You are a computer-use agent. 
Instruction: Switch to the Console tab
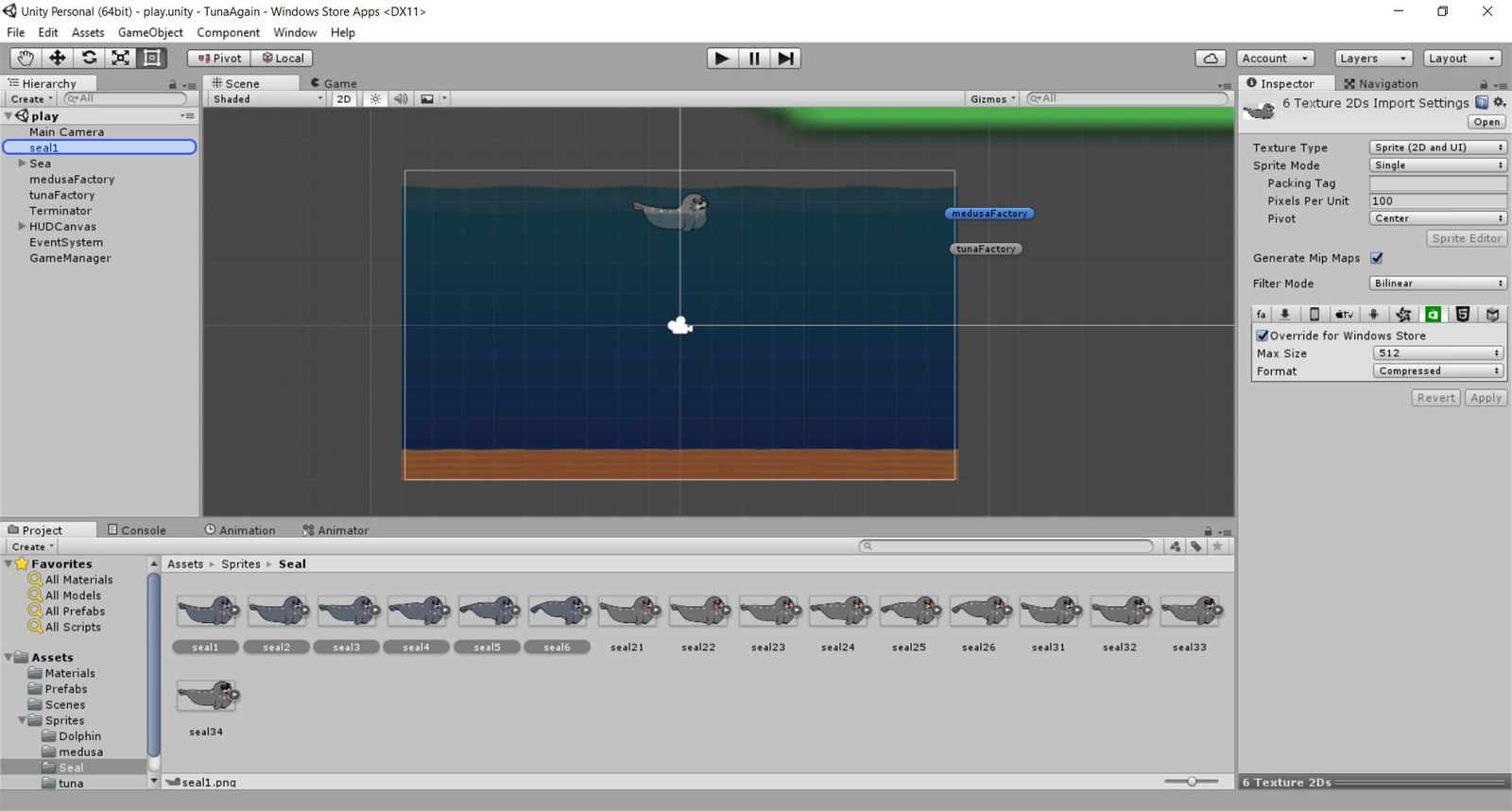coord(137,530)
